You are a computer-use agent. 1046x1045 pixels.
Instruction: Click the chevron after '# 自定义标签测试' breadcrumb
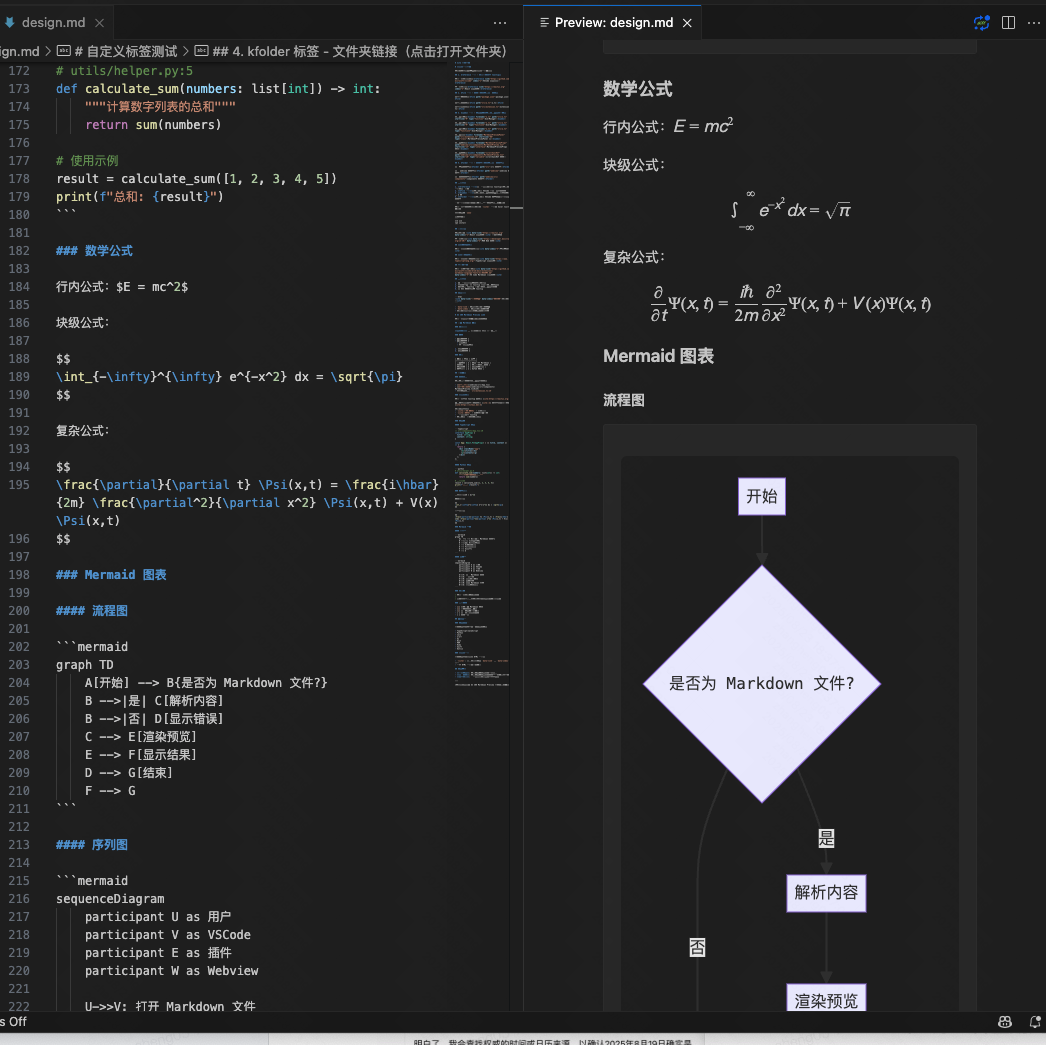tap(186, 51)
